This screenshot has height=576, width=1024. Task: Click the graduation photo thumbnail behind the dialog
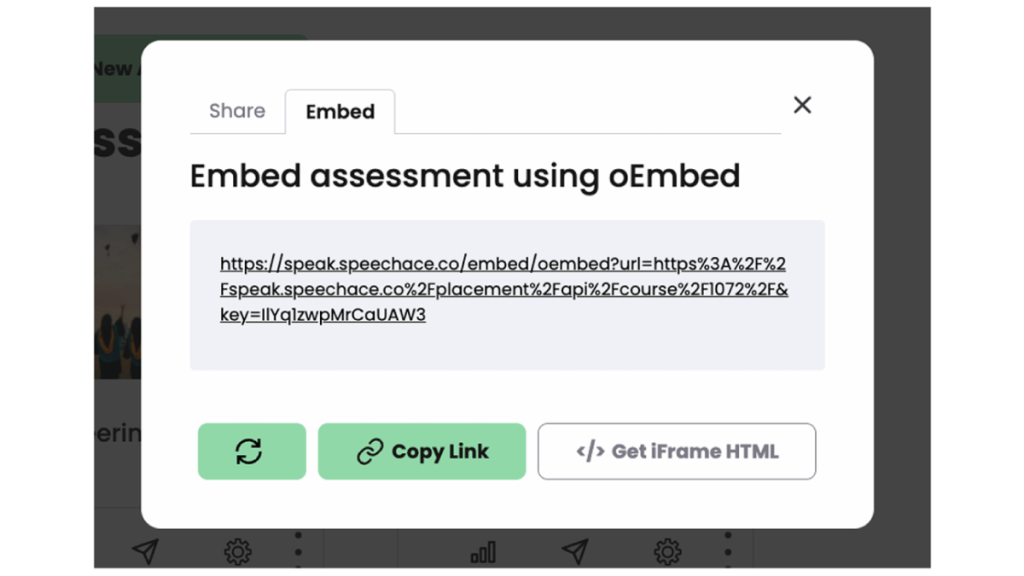click(117, 300)
